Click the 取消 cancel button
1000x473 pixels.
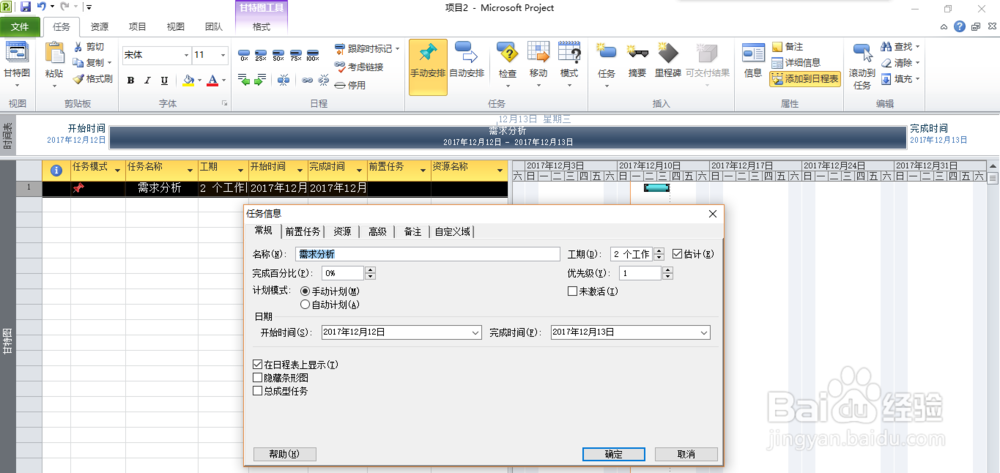click(x=686, y=455)
